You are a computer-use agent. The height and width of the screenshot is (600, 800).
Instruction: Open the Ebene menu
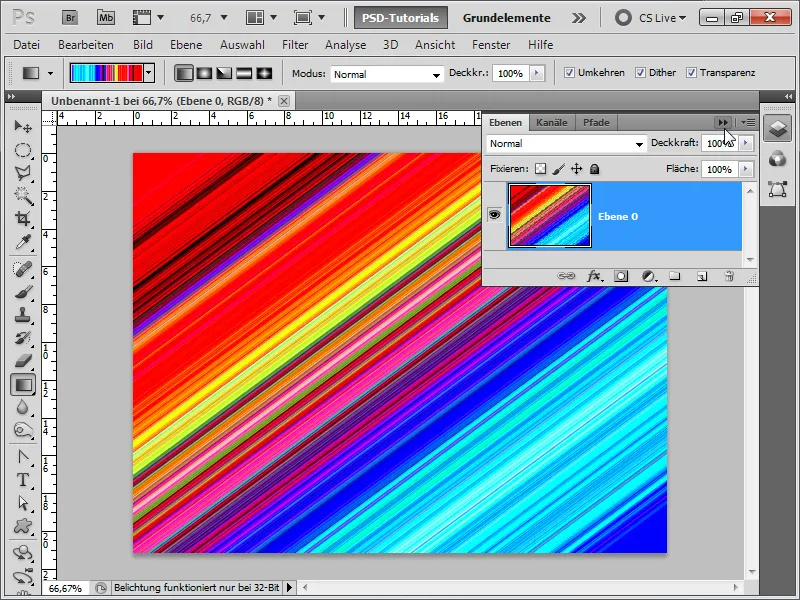click(x=186, y=45)
